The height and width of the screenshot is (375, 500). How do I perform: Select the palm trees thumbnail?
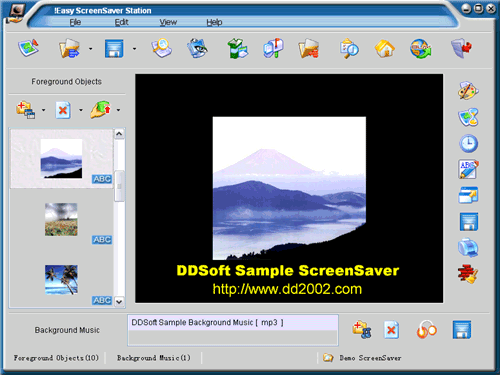[61, 280]
